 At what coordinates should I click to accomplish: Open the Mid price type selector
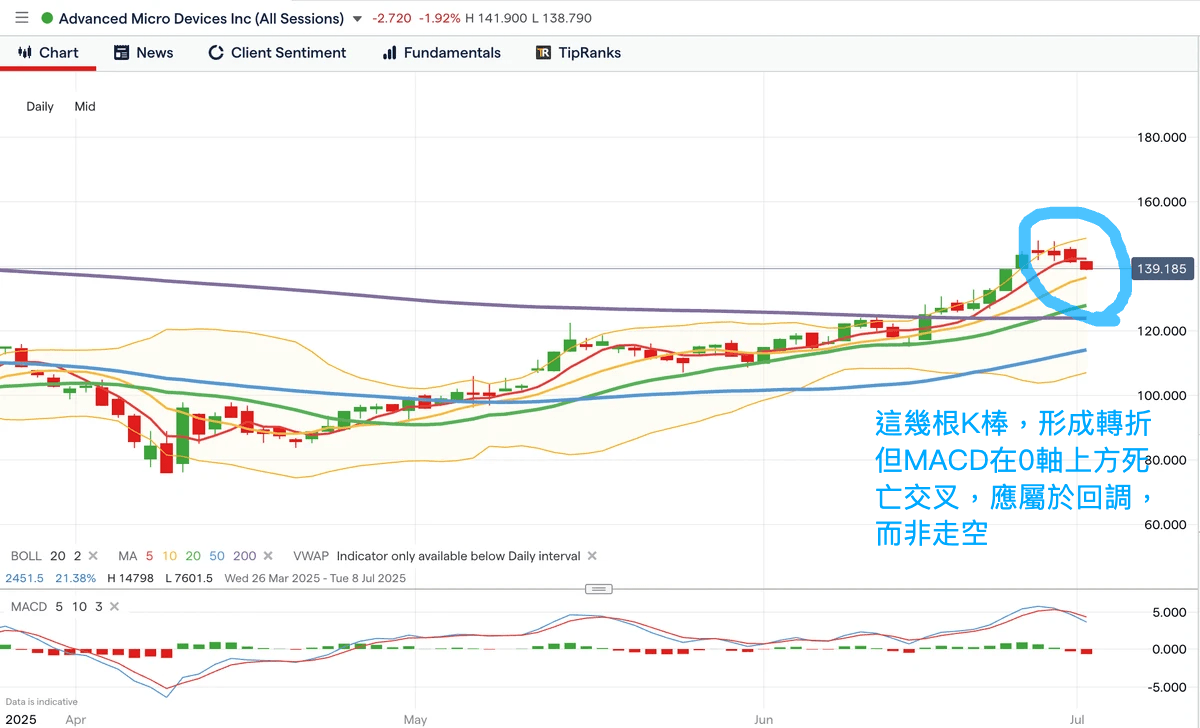[85, 106]
